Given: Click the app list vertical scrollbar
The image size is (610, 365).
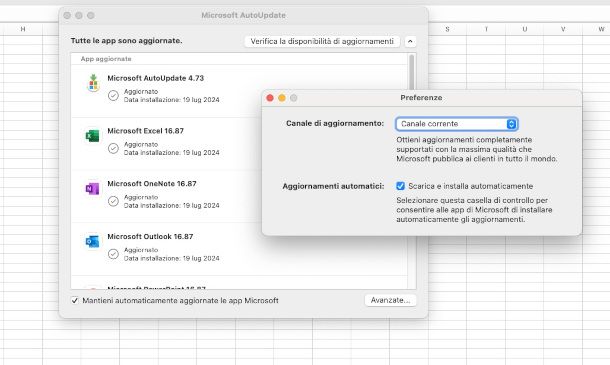Looking at the screenshot, I should click(412, 72).
